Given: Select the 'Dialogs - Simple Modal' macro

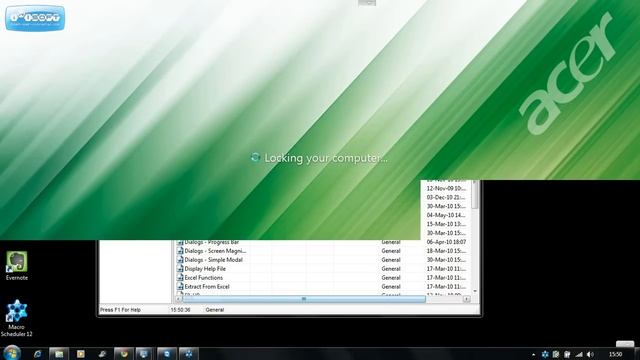Looking at the screenshot, I should click(x=213, y=260).
